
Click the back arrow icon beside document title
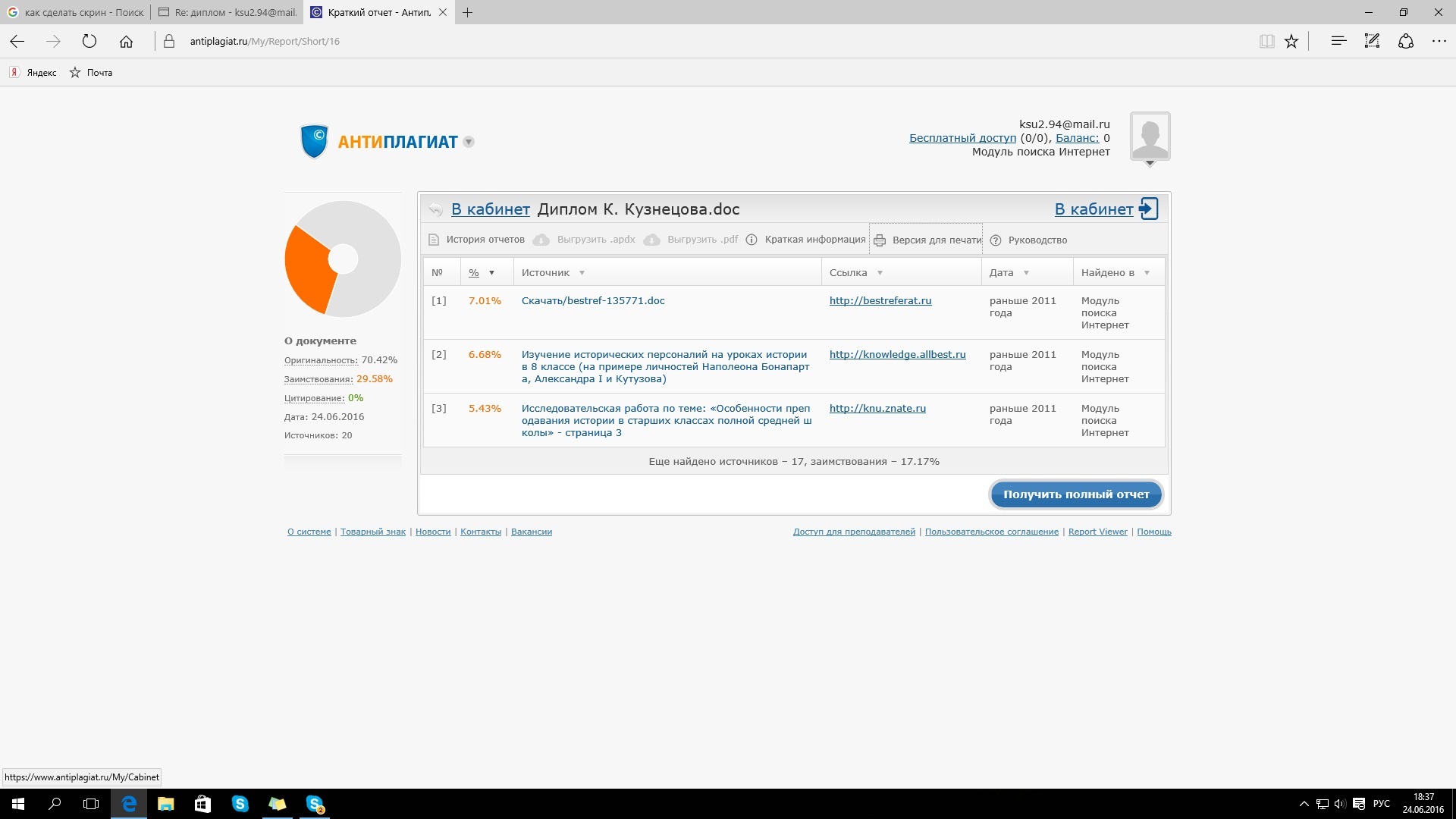pos(435,209)
